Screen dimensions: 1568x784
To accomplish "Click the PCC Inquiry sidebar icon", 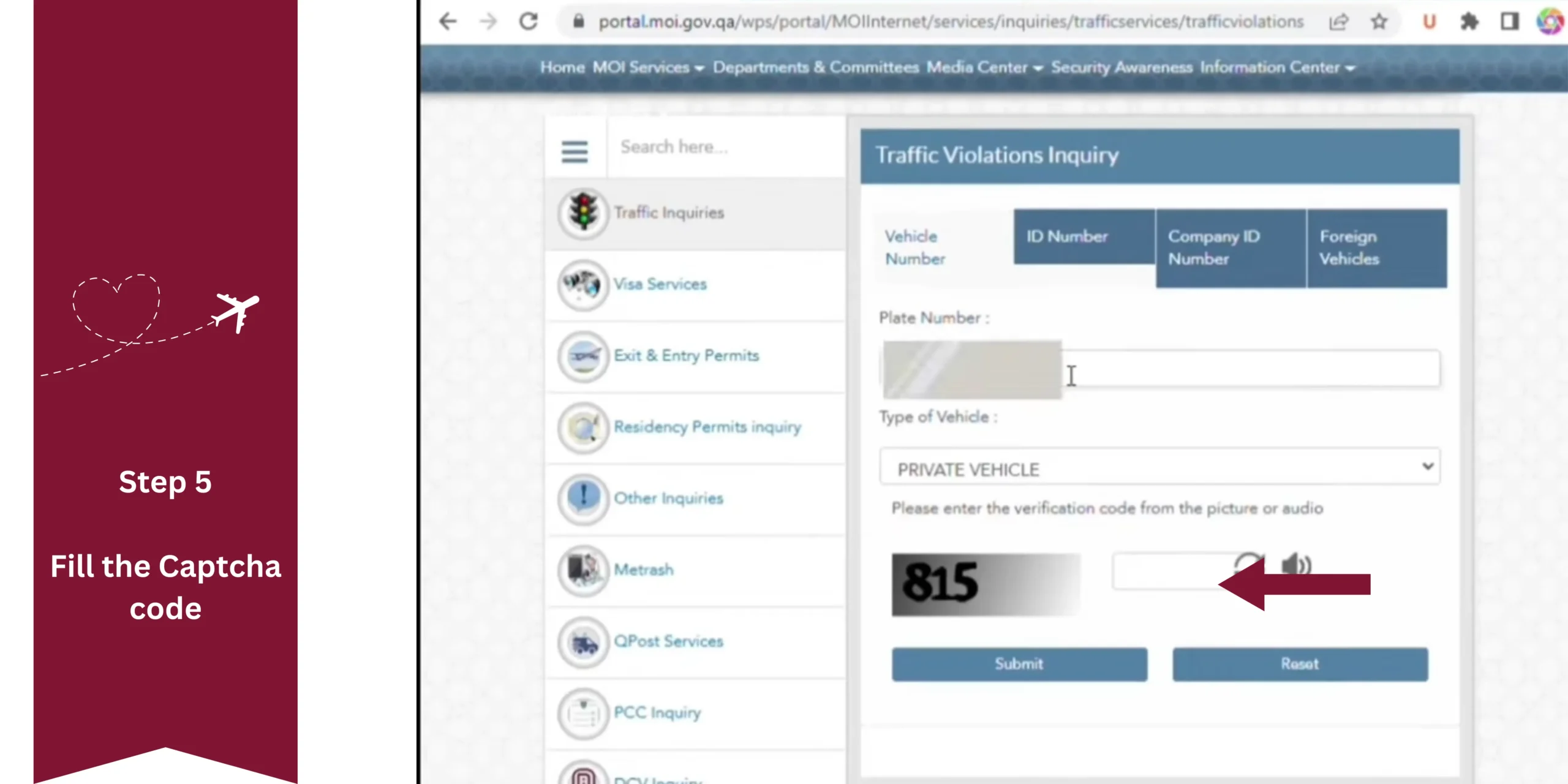I will [x=584, y=712].
